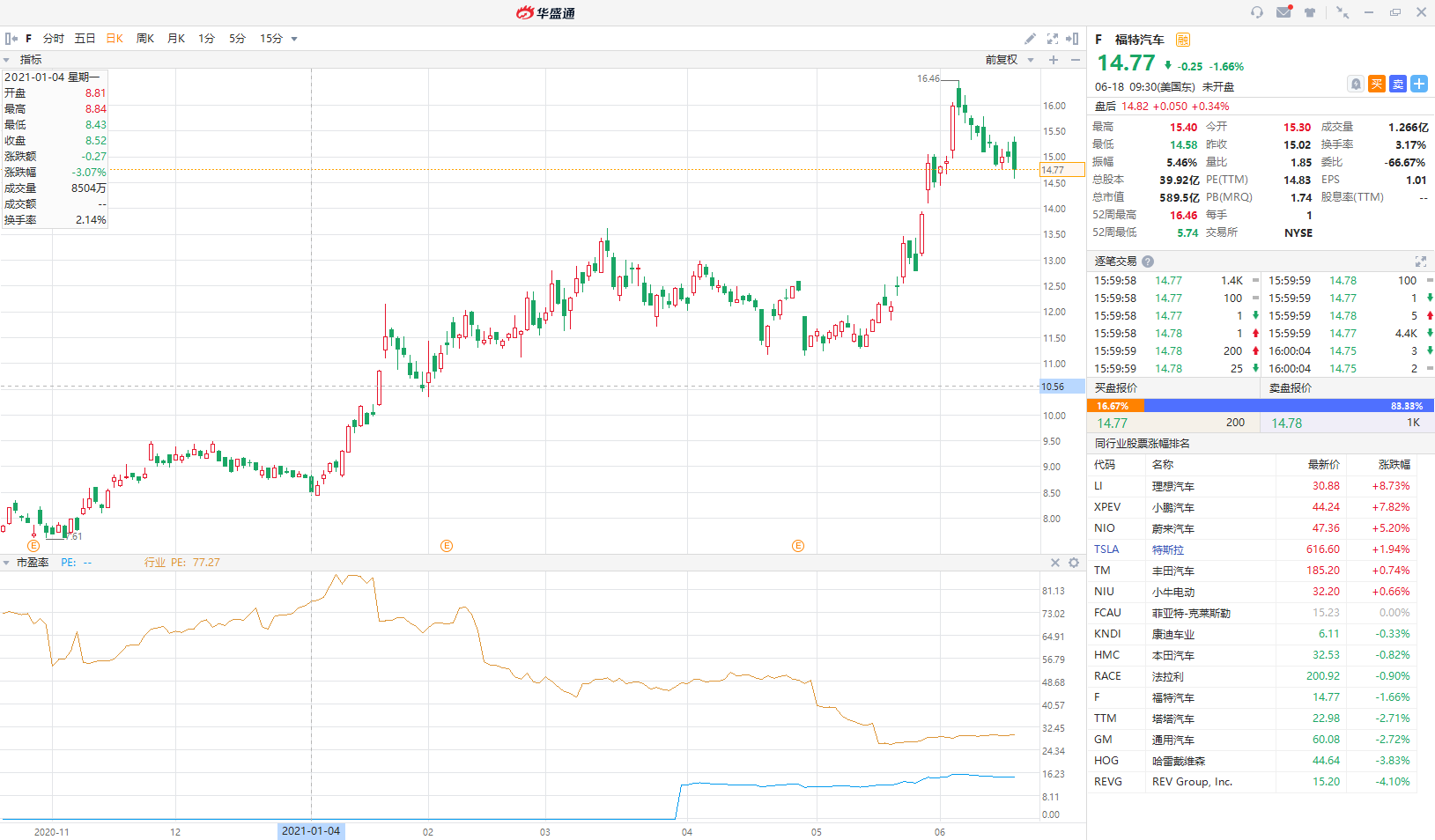Set a price alert with bell icon
This screenshot has height=840, width=1435.
(x=1356, y=84)
